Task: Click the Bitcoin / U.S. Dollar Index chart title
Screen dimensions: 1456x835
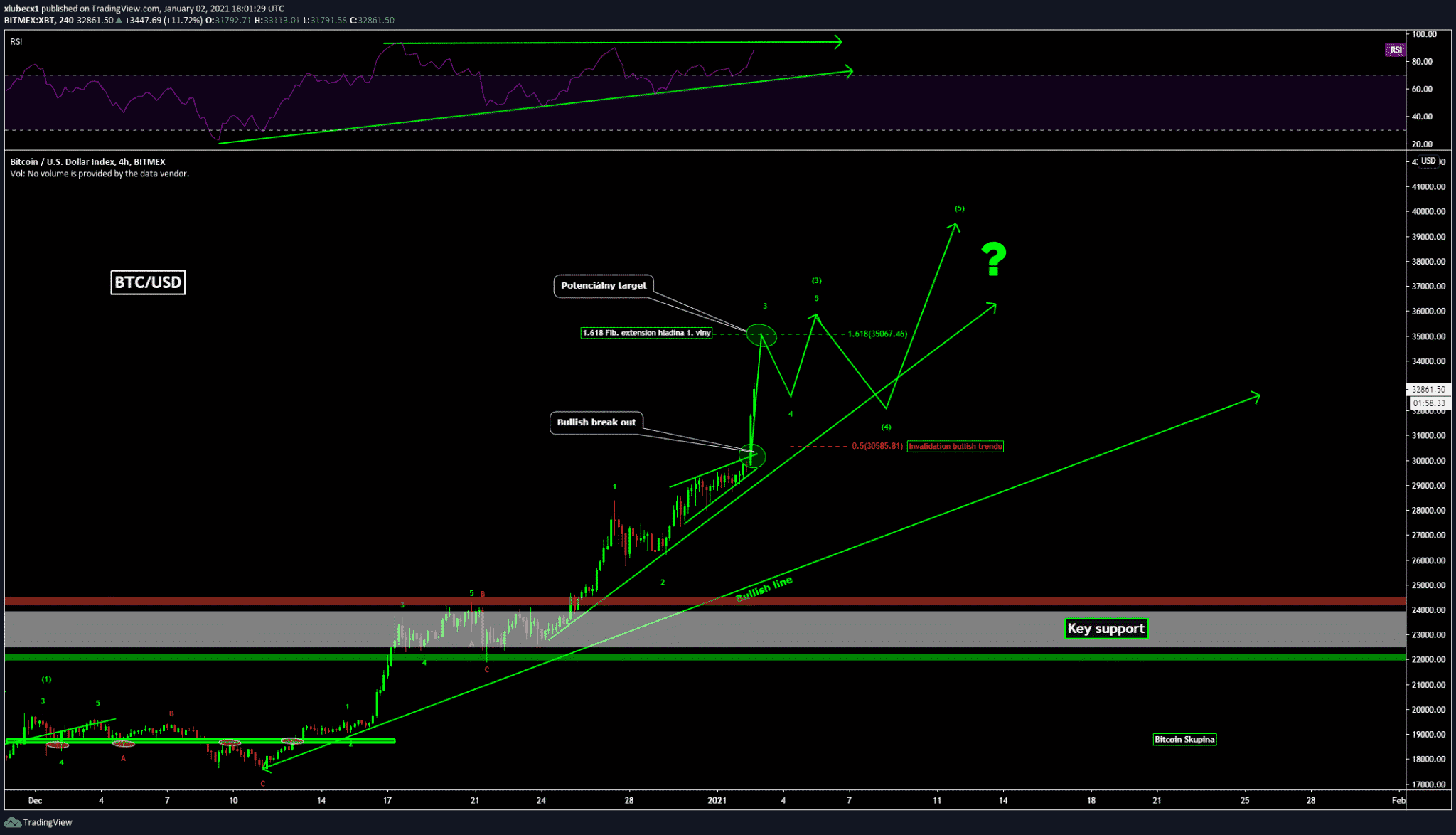Action: [87, 162]
